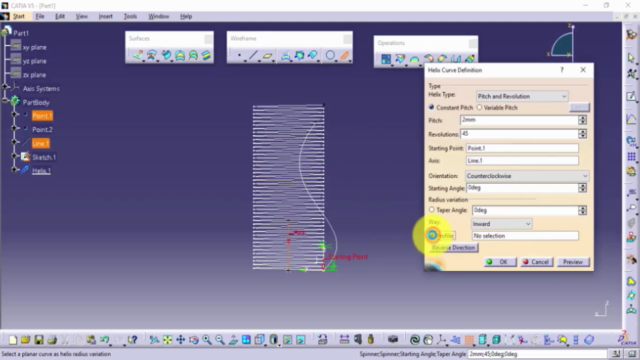Select the Line tool in Wireframe toolbar

[253, 55]
